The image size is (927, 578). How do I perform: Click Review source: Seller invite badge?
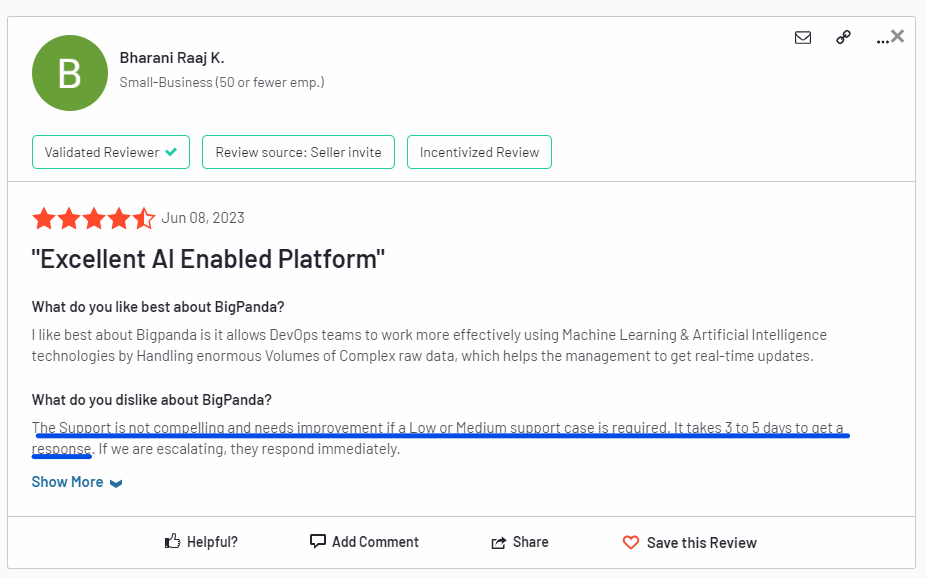[298, 152]
